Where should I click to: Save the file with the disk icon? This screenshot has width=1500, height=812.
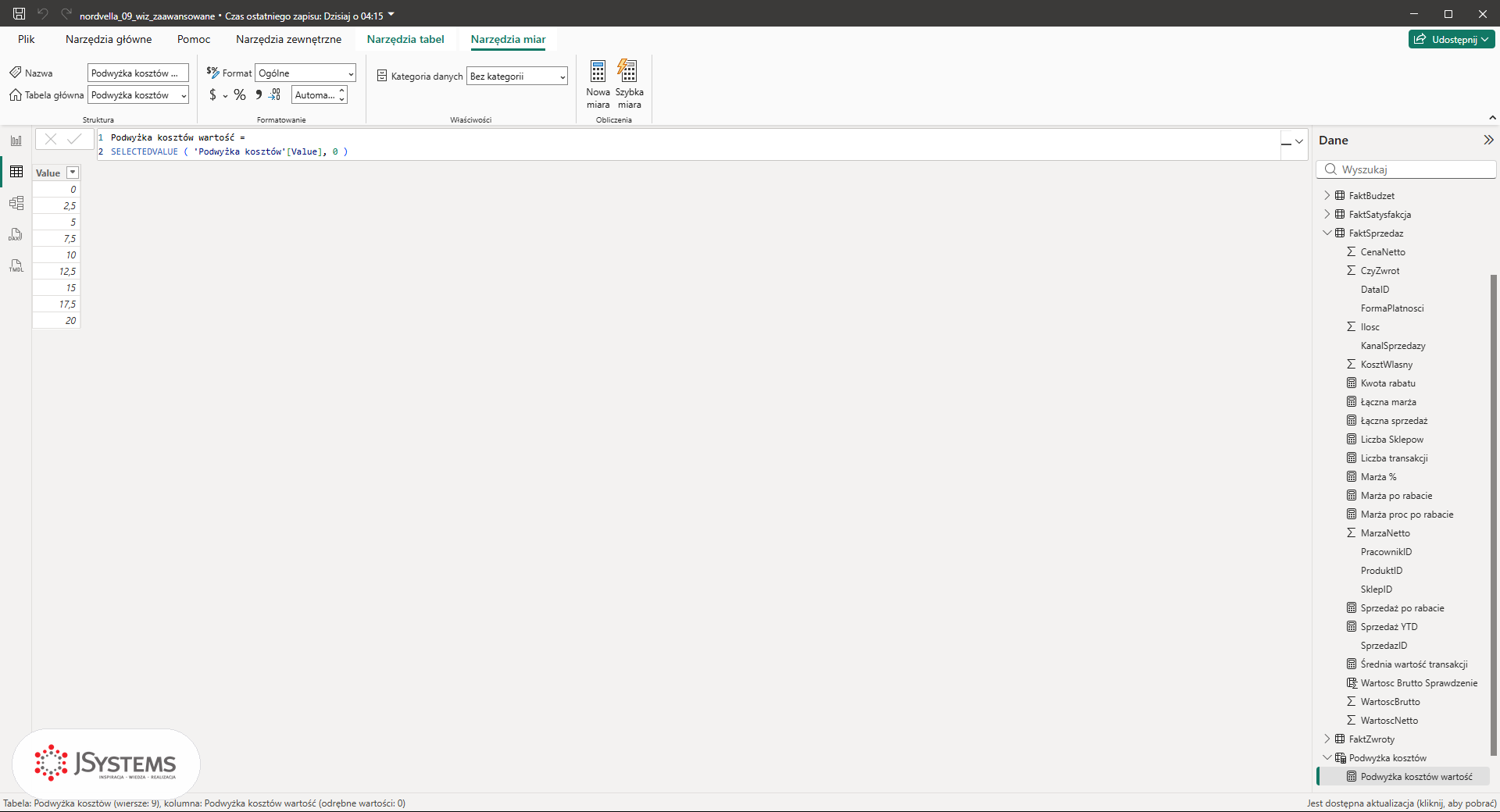[20, 14]
